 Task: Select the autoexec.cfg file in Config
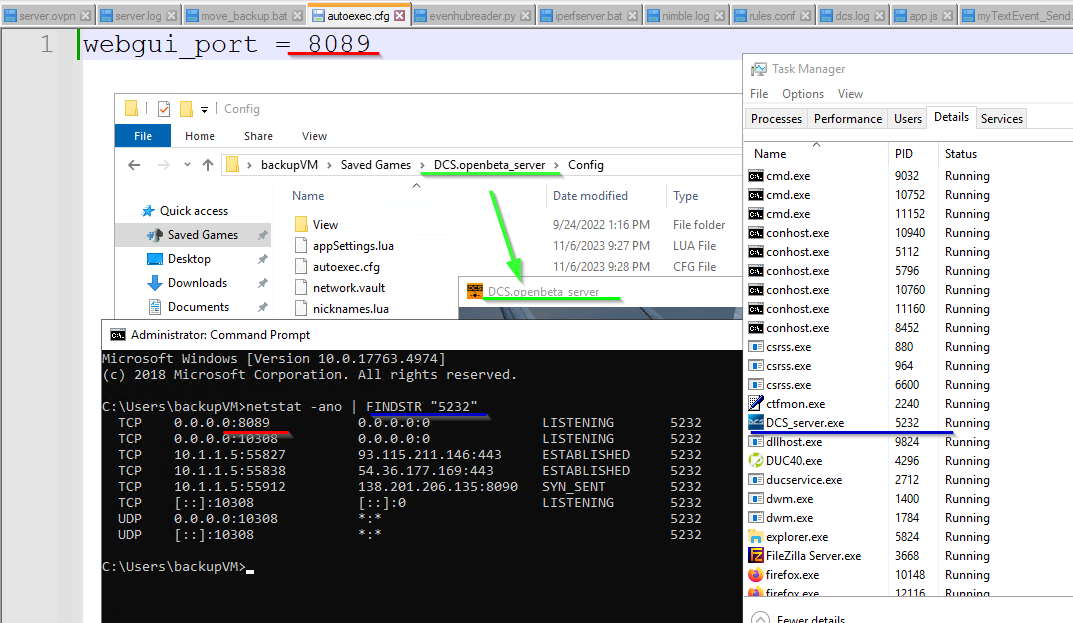click(x=346, y=267)
